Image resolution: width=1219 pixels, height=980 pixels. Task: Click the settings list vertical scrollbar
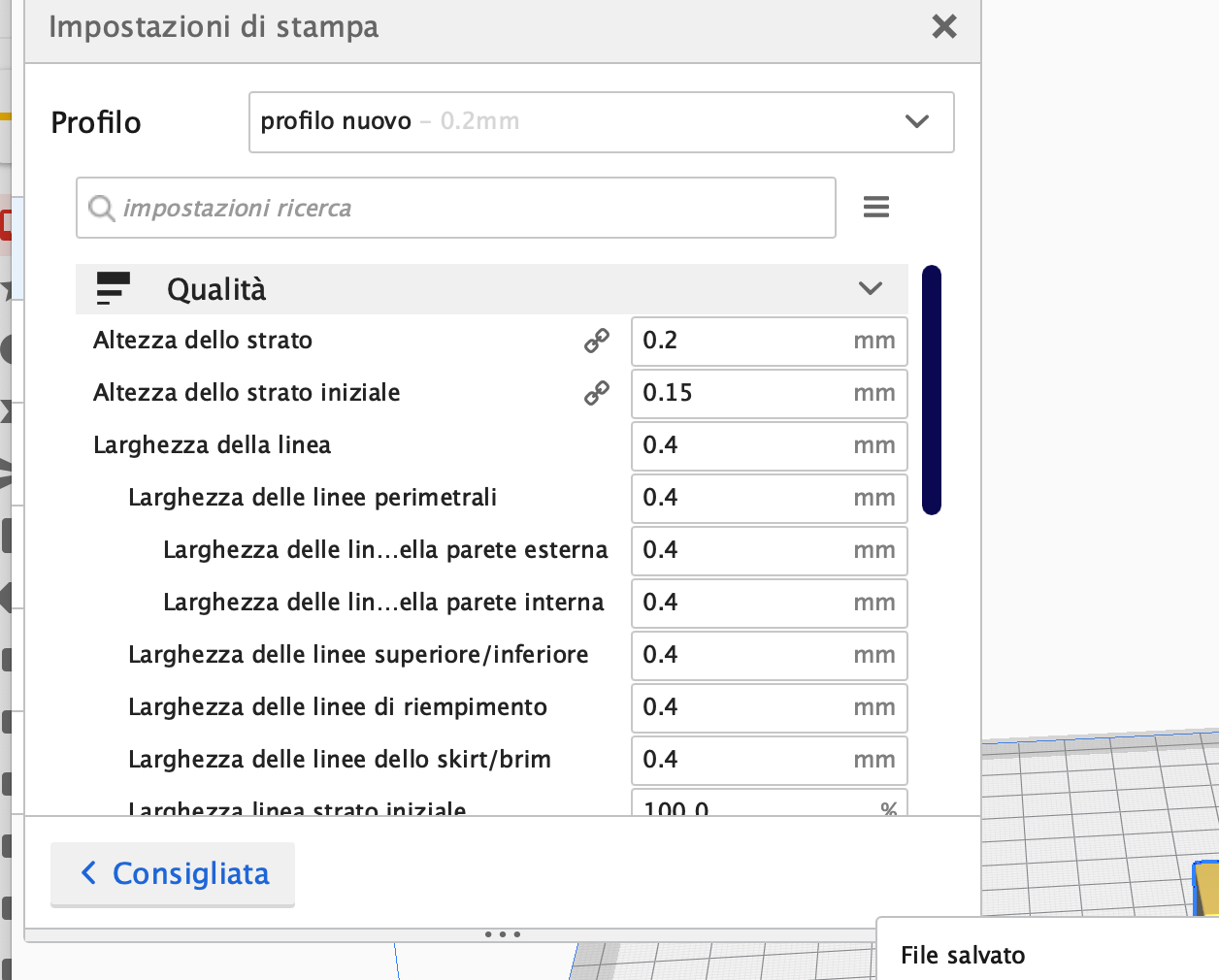932,390
